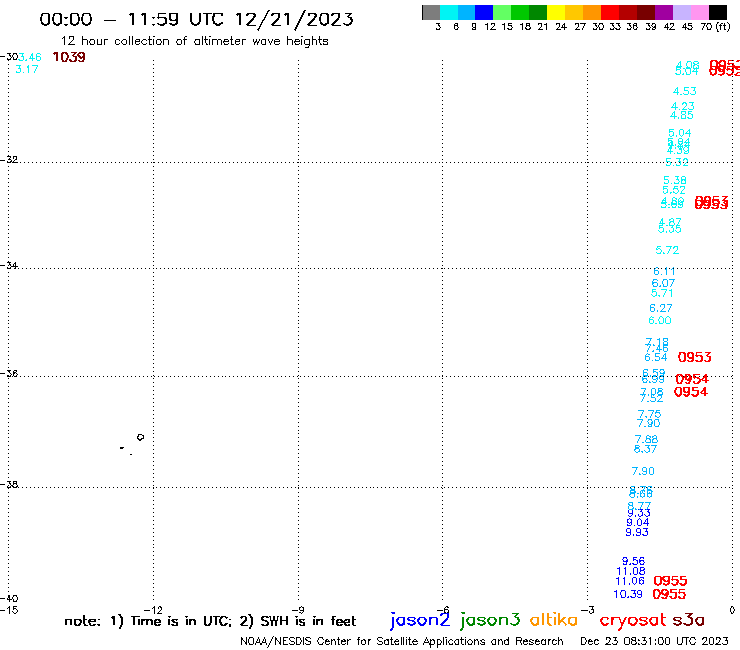Viewport: 740px width, 650px height.
Task: Click the 4.85 wave height value
Action: coord(682,115)
